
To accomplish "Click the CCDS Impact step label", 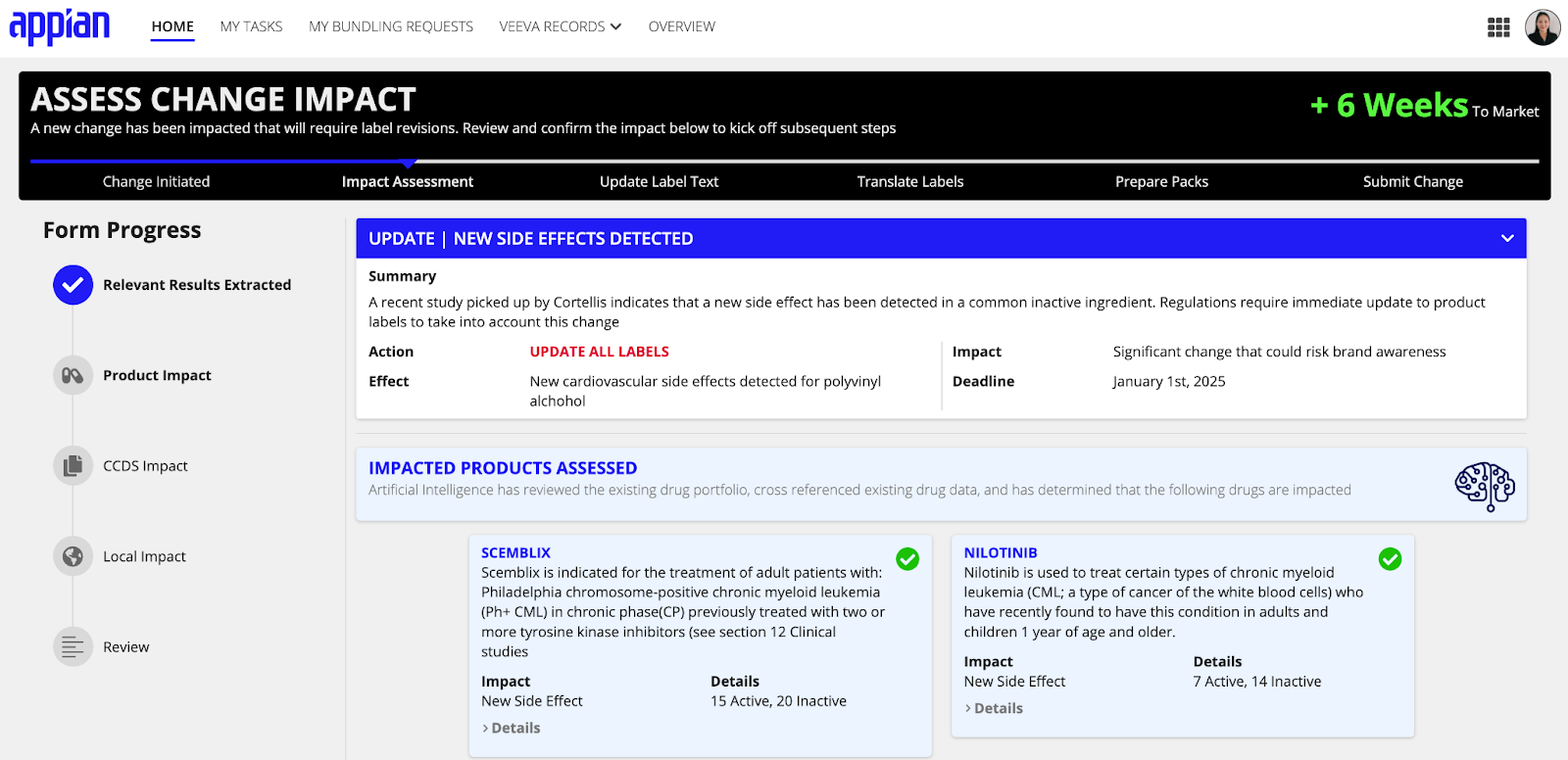I will coord(145,466).
